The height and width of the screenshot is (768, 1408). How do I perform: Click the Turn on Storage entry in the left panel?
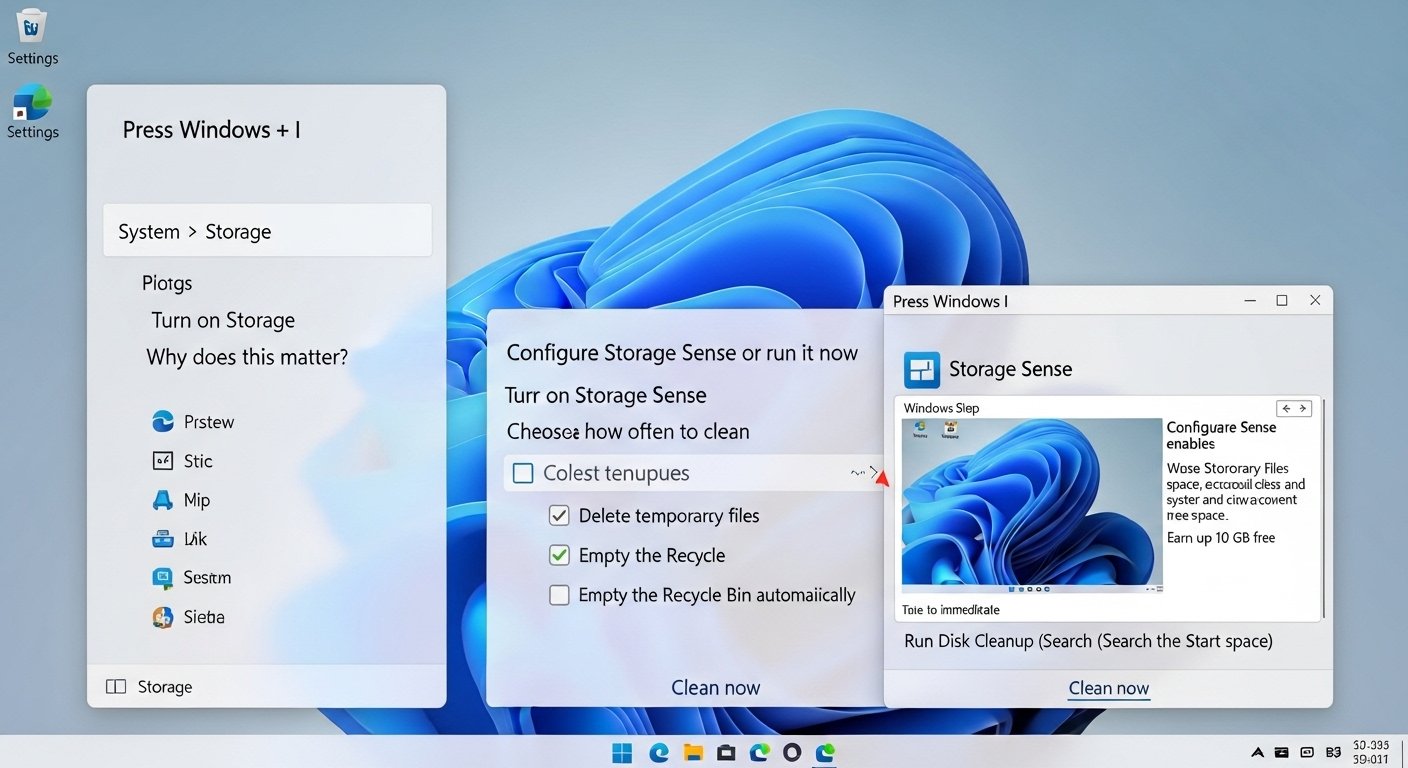click(x=223, y=320)
